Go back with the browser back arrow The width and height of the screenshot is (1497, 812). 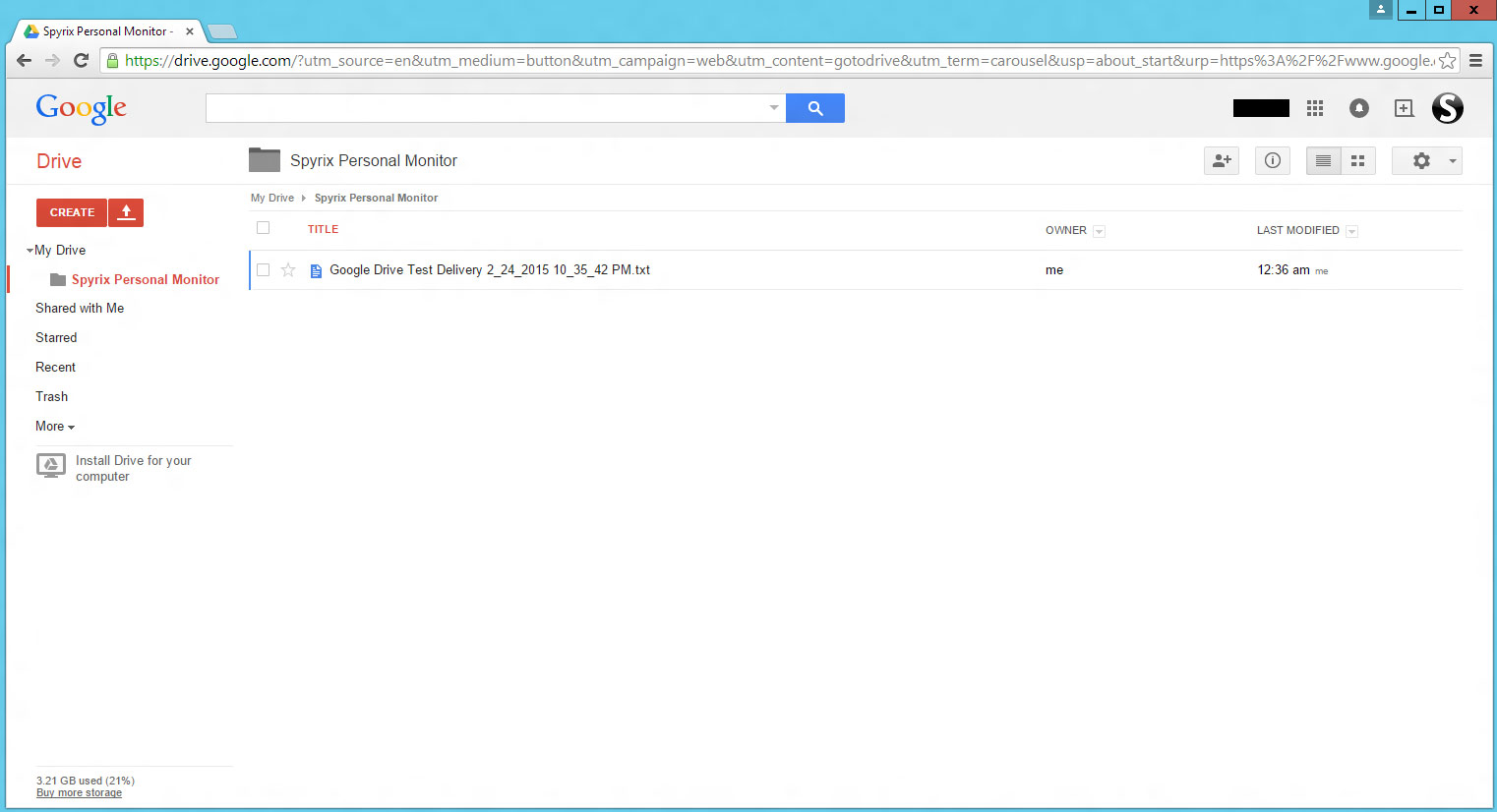point(25,61)
